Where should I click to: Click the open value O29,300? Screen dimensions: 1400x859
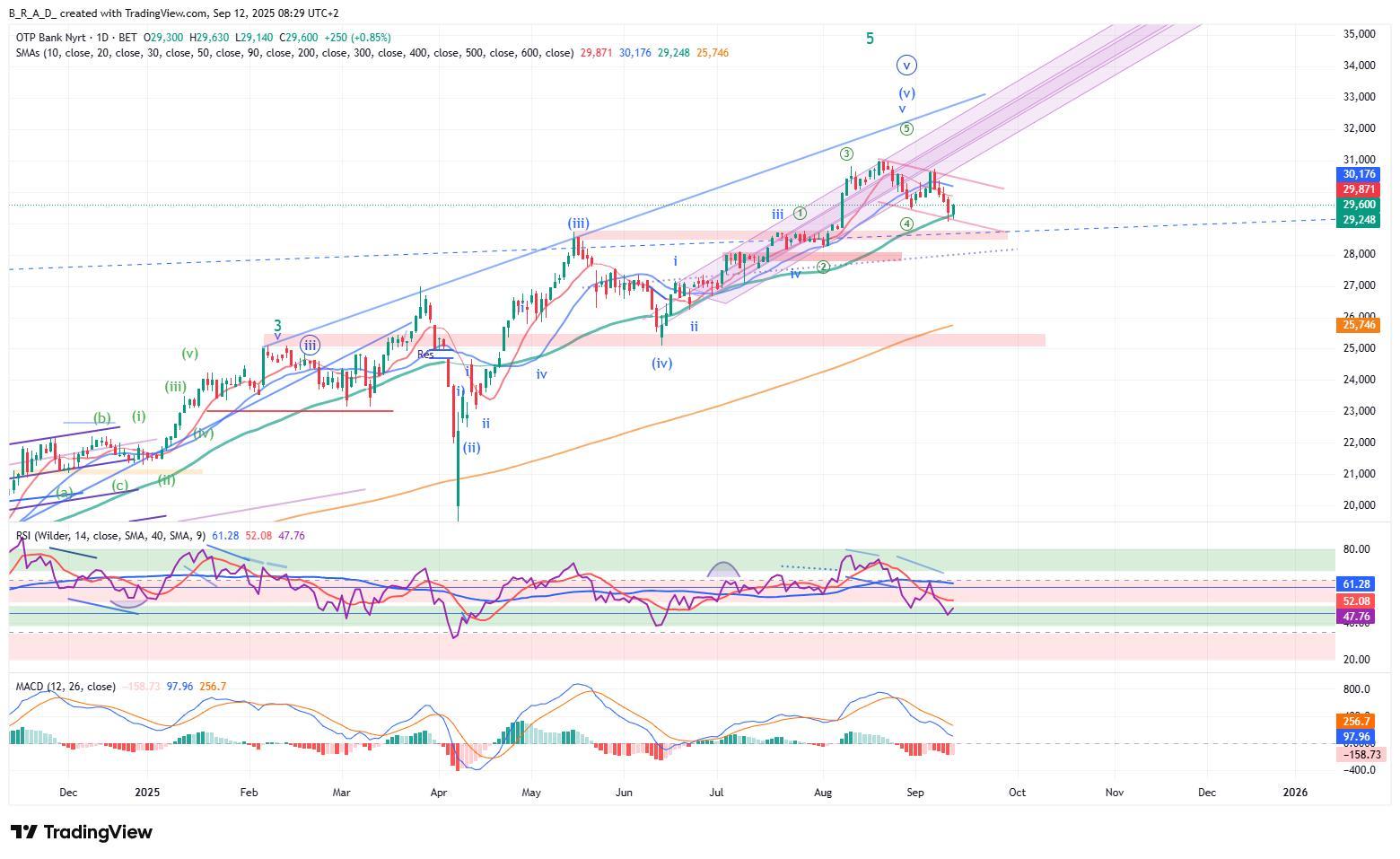click(x=164, y=38)
